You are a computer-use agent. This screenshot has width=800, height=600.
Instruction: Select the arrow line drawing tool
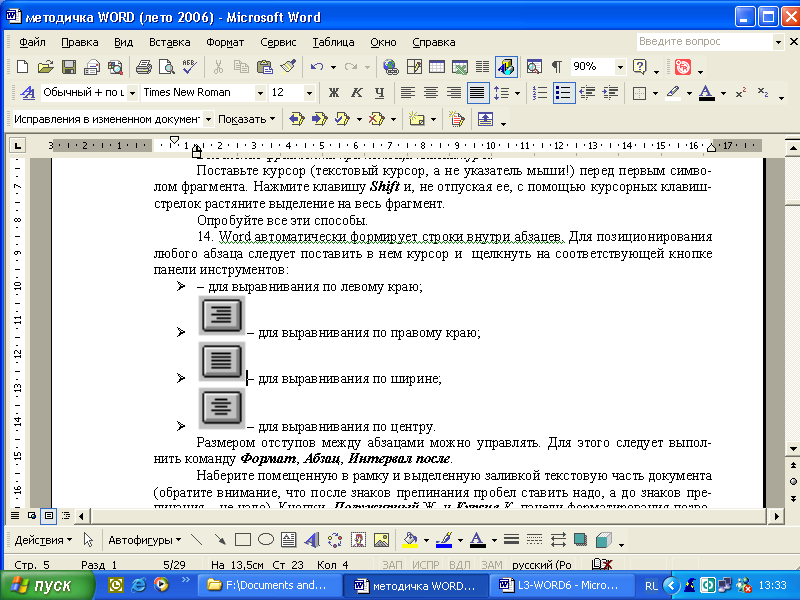pyautogui.click(x=219, y=540)
